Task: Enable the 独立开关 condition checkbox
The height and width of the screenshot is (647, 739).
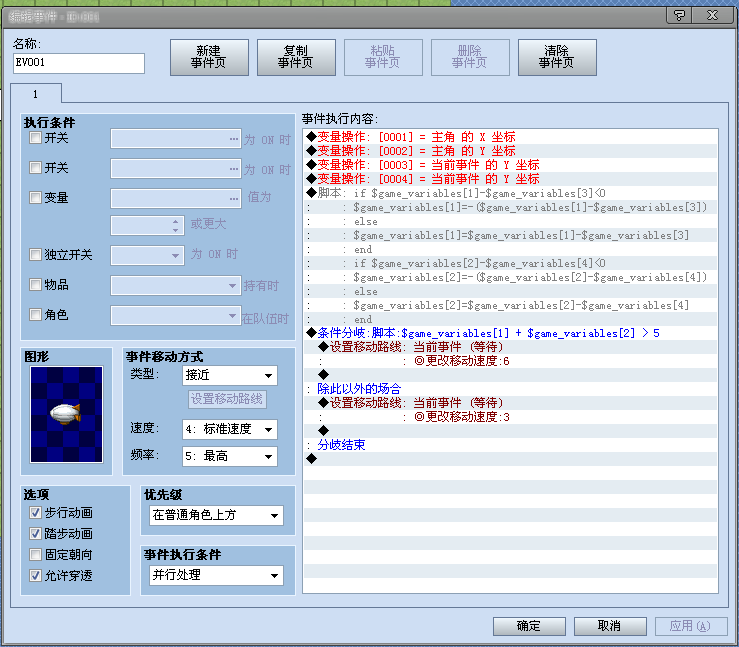Action: pos(35,254)
